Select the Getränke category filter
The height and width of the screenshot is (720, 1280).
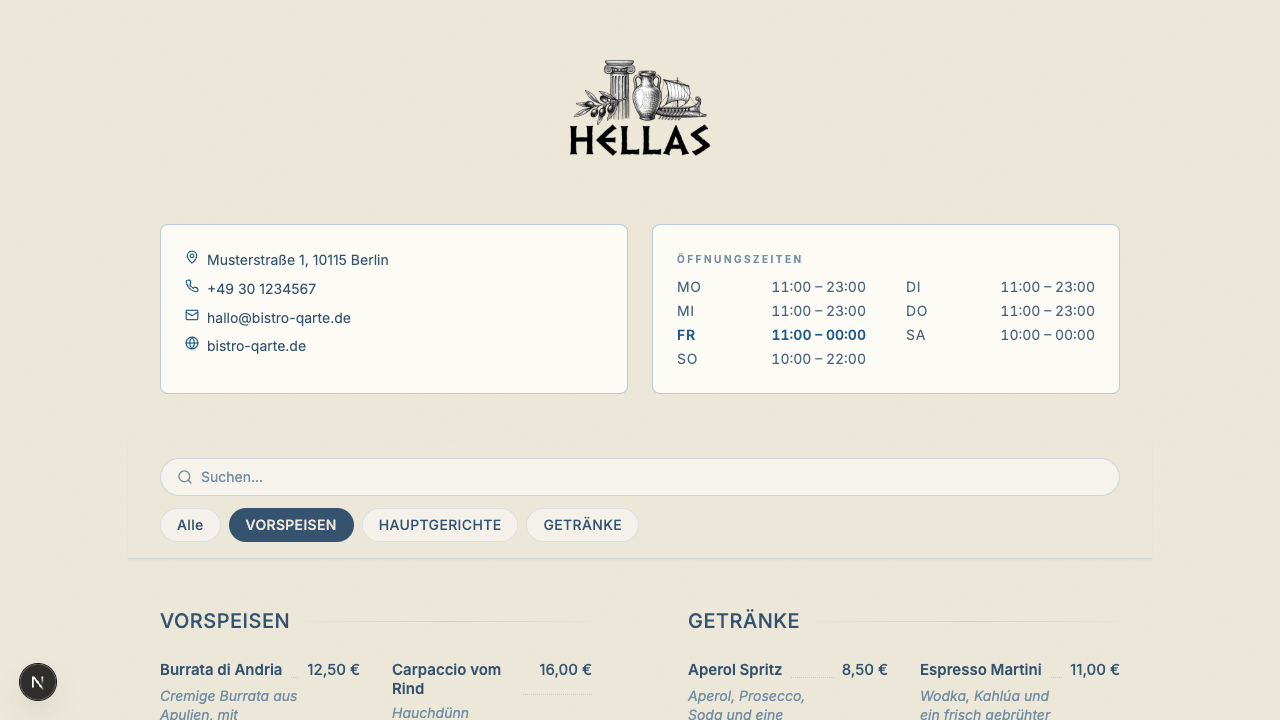click(582, 525)
